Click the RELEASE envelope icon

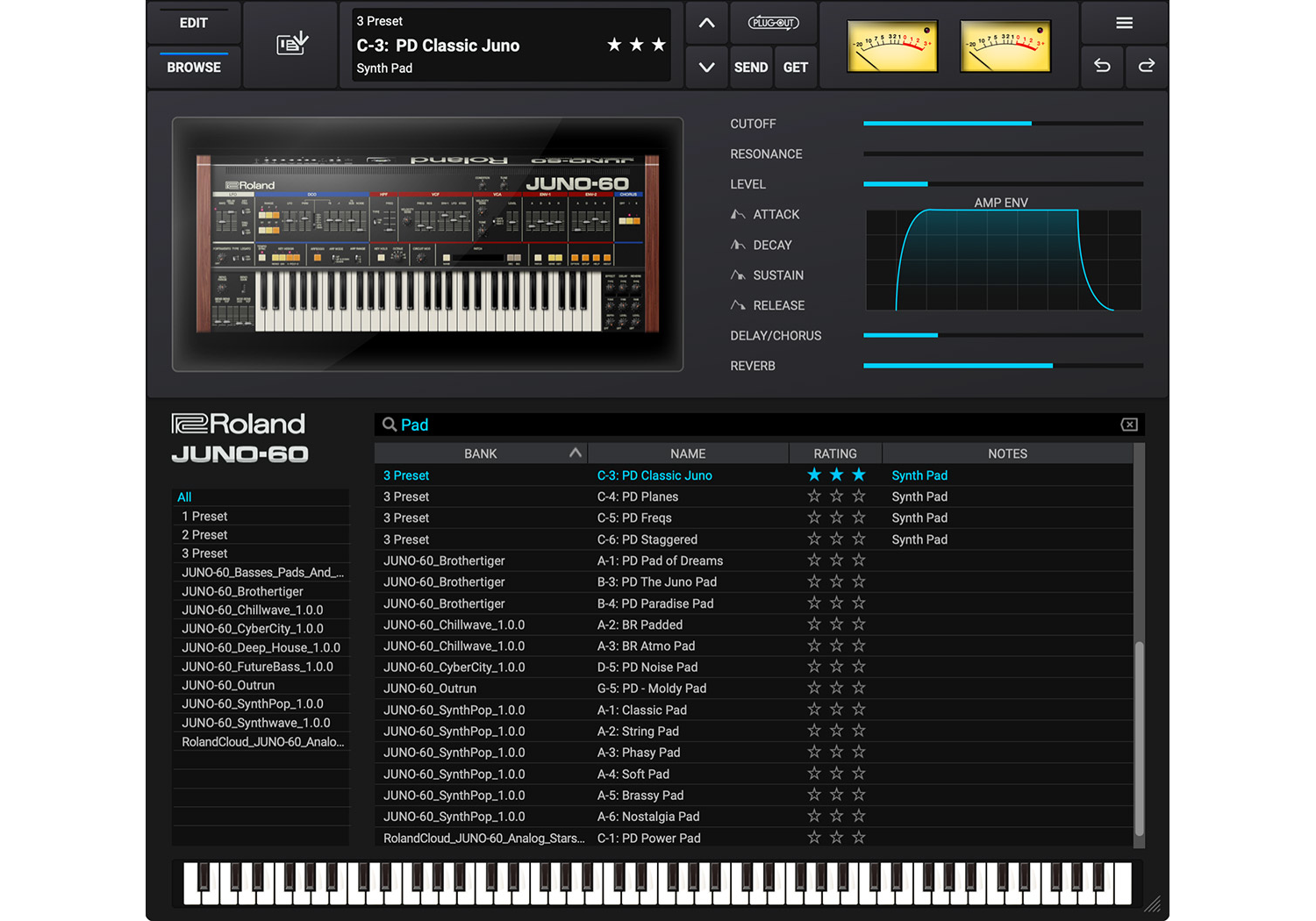739,305
